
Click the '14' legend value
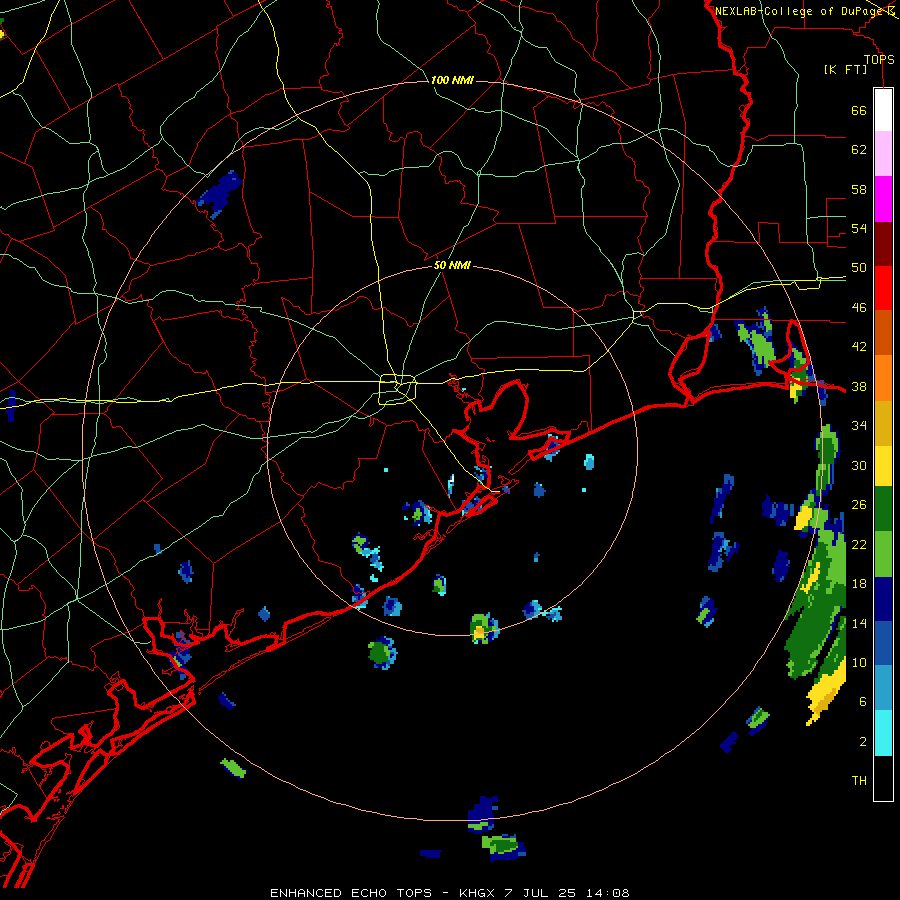(859, 623)
